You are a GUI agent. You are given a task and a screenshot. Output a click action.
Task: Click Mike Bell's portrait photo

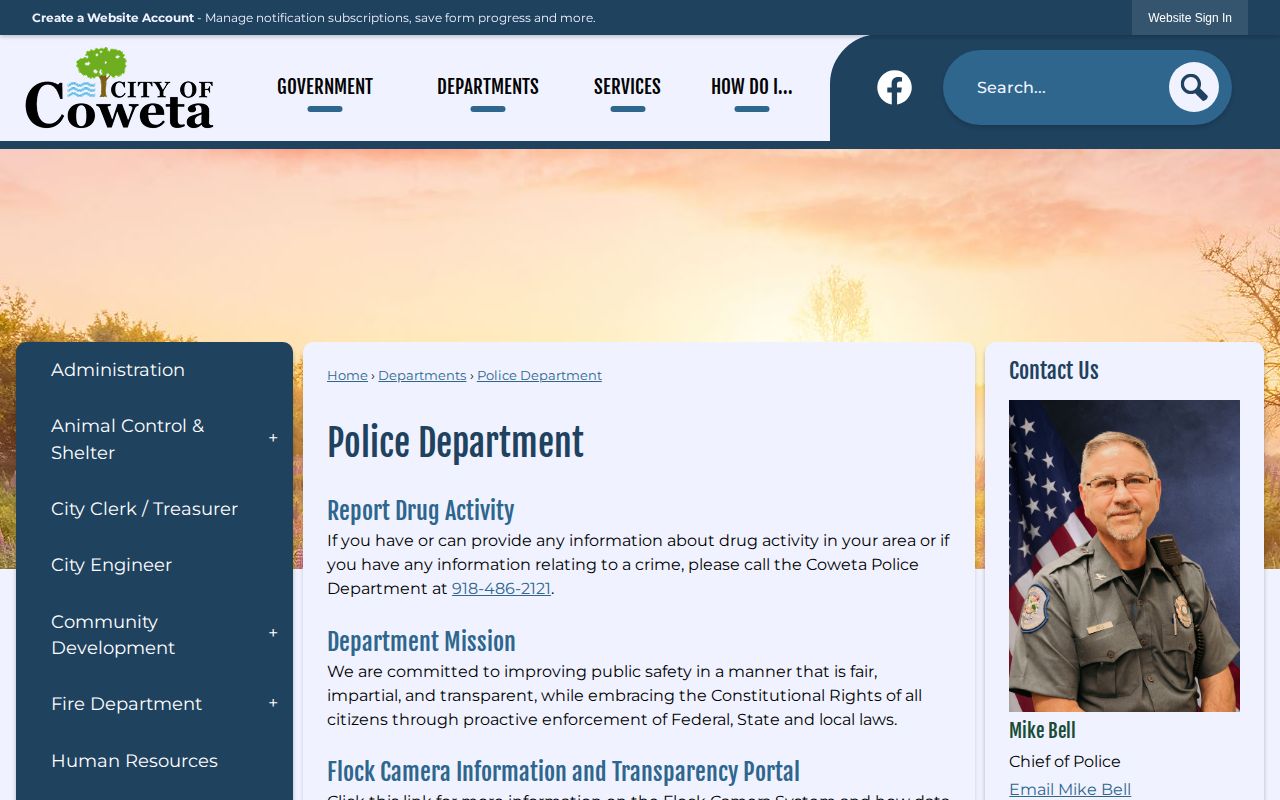click(x=1124, y=556)
